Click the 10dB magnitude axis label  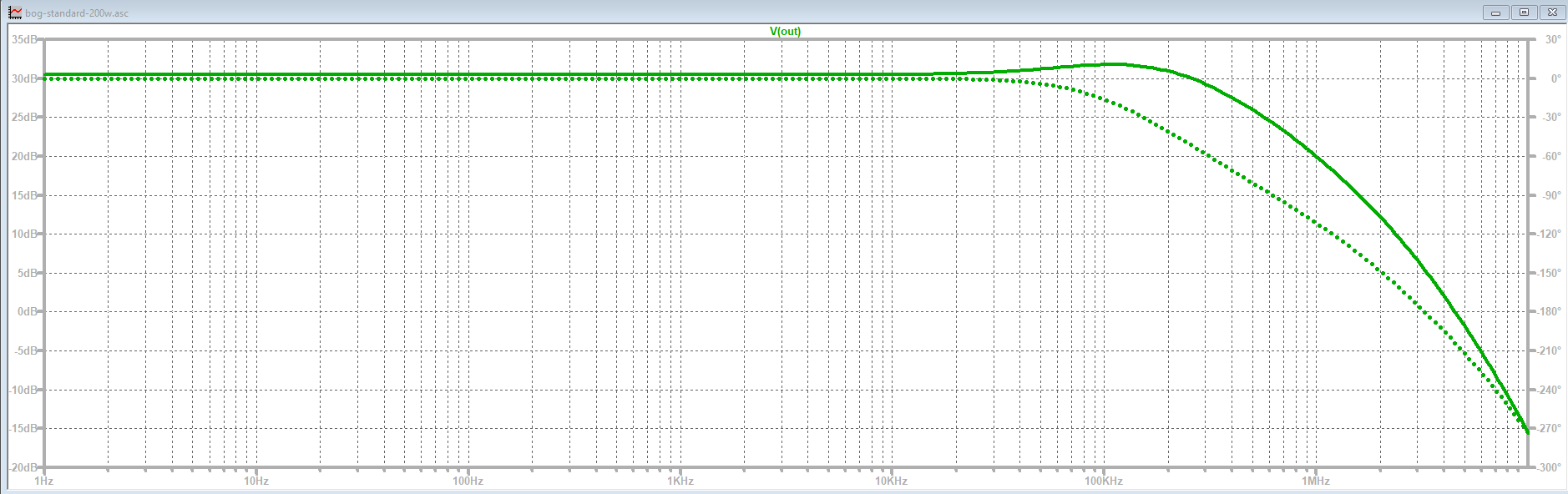pos(25,234)
